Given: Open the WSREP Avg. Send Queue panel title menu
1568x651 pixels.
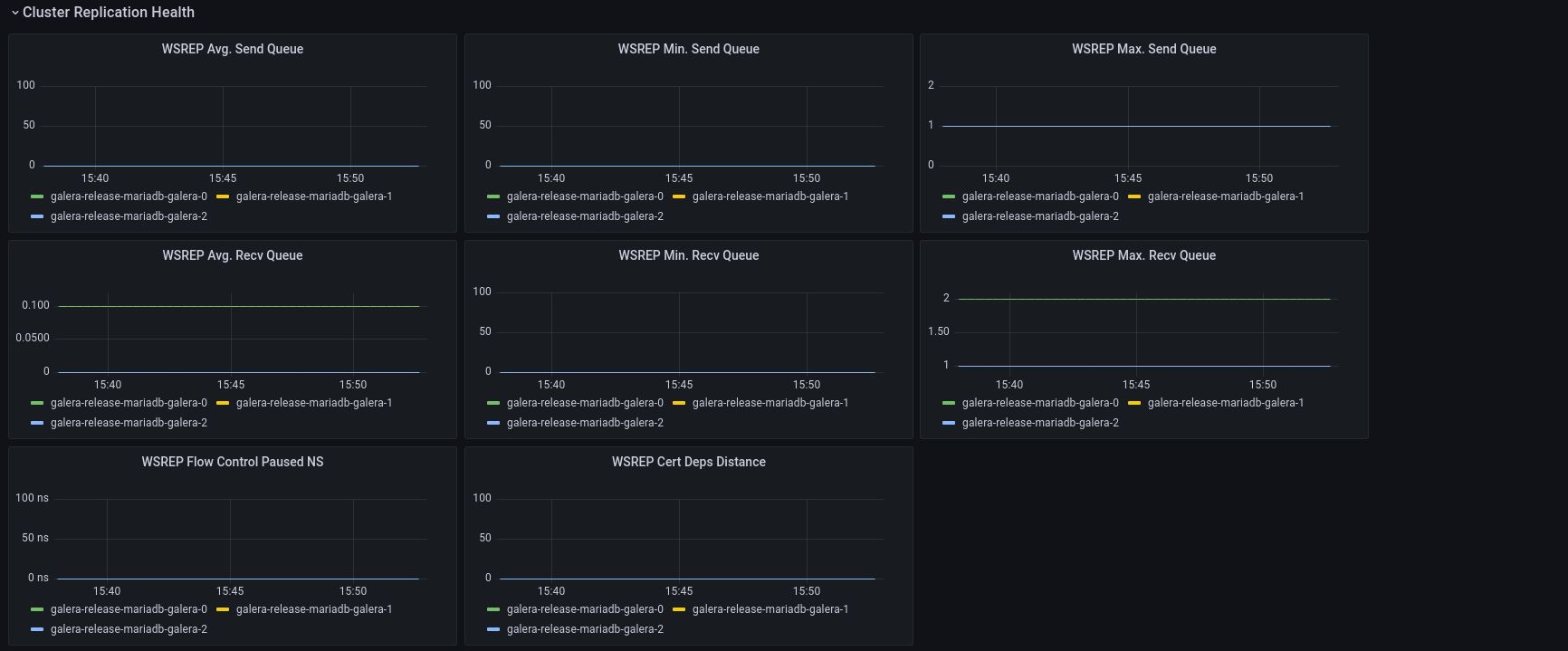Looking at the screenshot, I should 233,49.
